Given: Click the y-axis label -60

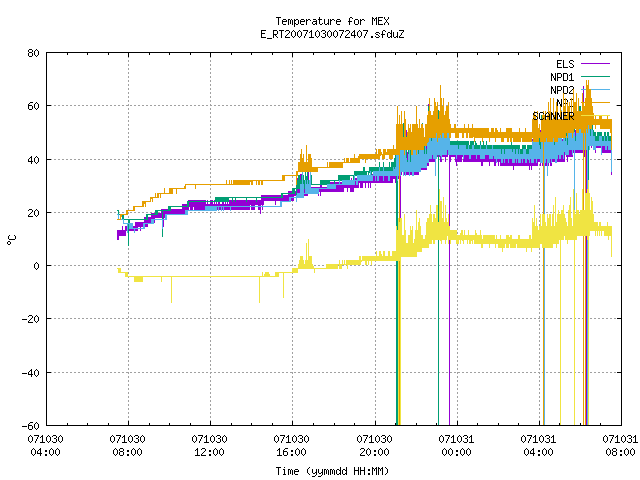Looking at the screenshot, I should [x=31, y=426].
